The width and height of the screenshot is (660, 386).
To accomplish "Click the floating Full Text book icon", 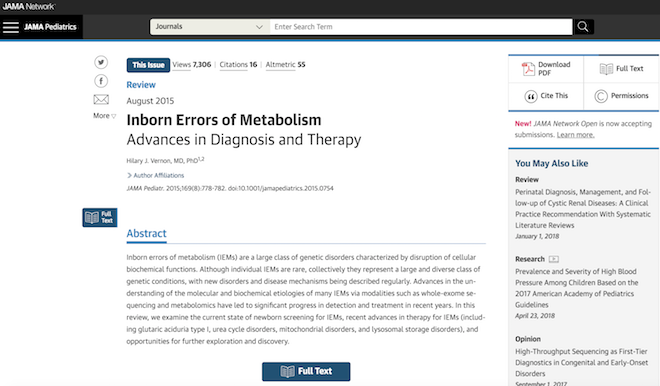I will pos(100,218).
